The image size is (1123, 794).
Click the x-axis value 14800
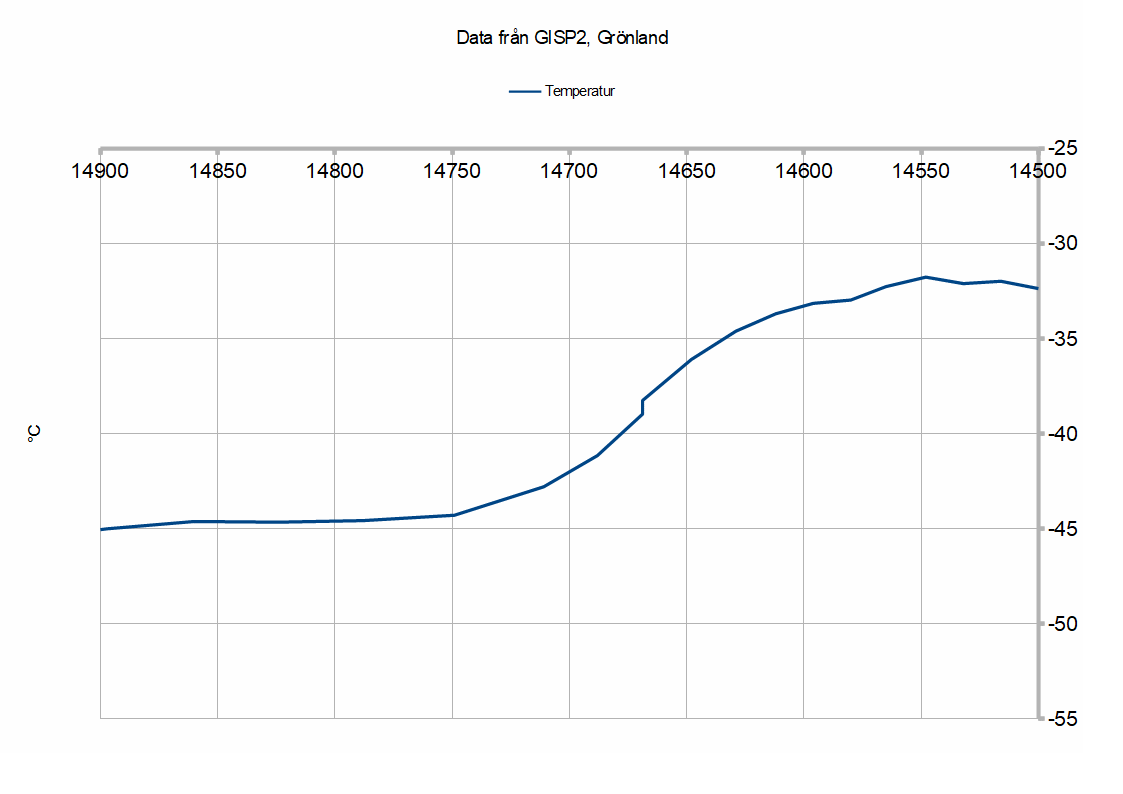pos(334,171)
